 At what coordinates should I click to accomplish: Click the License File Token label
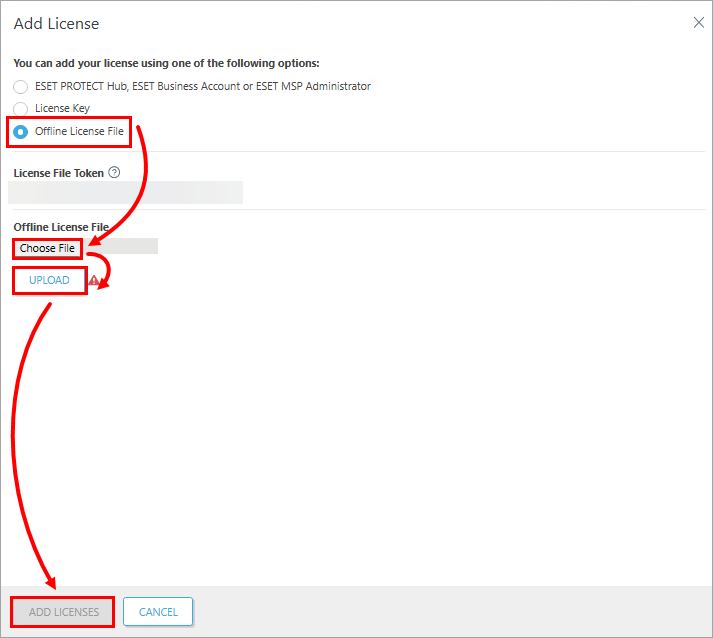pyautogui.click(x=59, y=173)
